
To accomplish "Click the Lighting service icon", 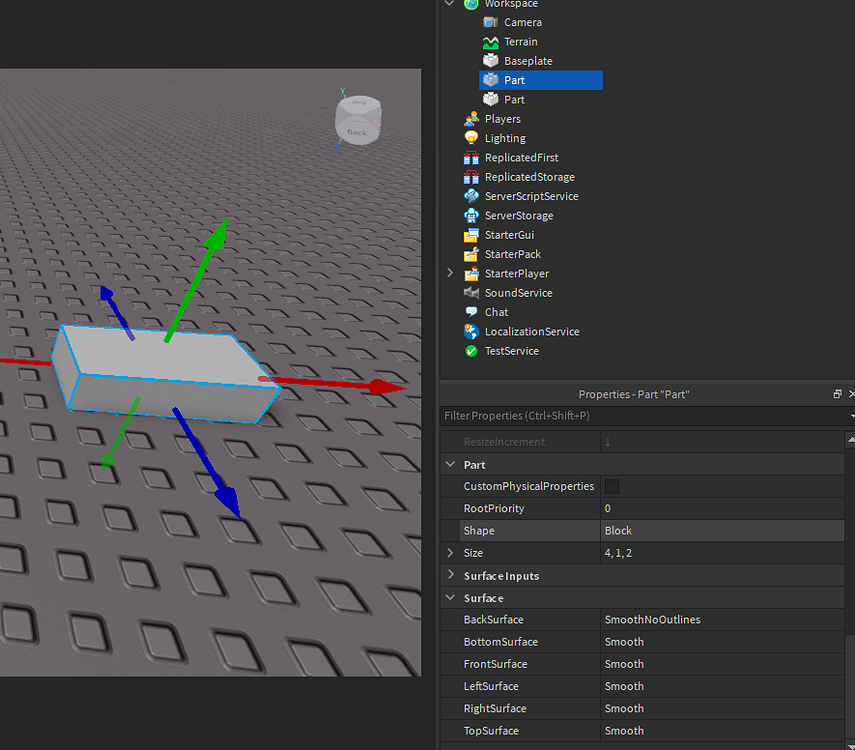I will coord(471,137).
